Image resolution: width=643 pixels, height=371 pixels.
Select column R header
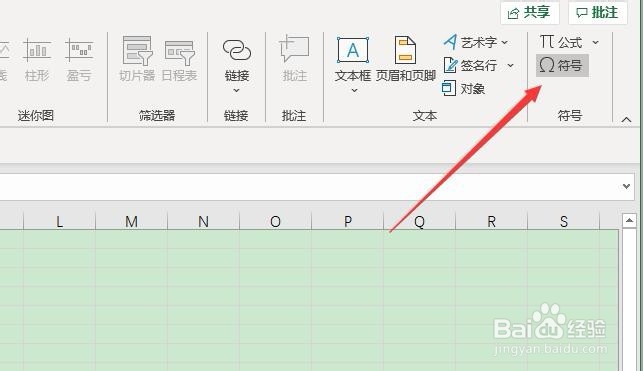[491, 221]
